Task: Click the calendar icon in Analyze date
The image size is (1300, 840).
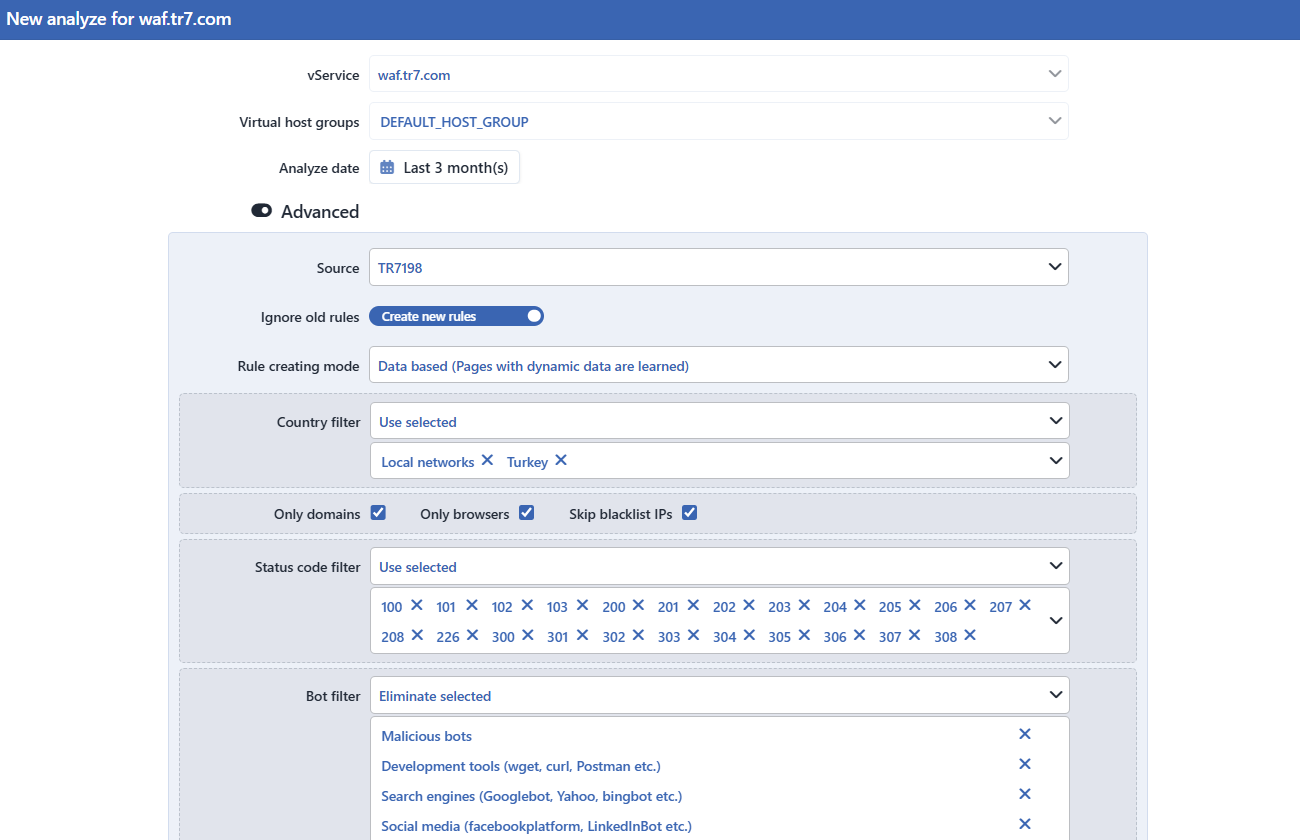Action: (x=387, y=168)
